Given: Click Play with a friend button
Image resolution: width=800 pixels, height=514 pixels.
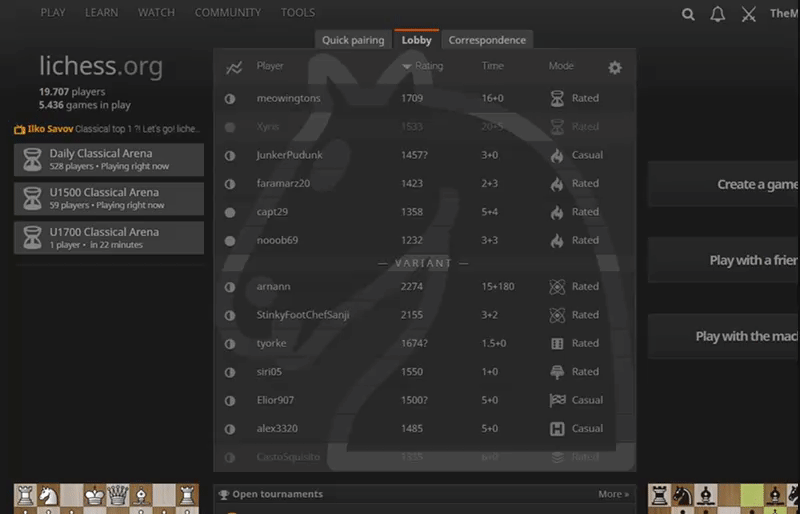Looking at the screenshot, I should pos(723,260).
